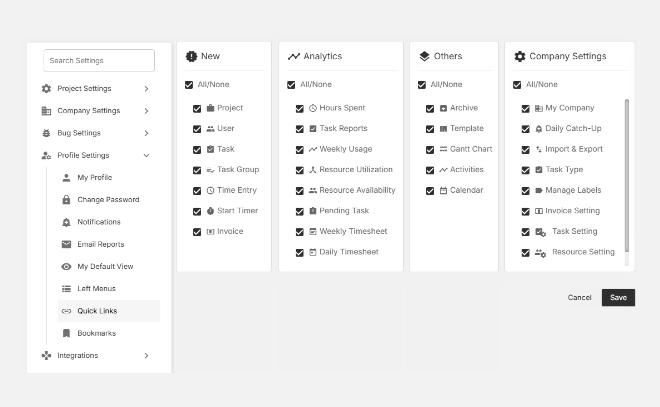Viewport: 660px width, 407px height.
Task: Click the Calendar icon in Others
Action: (443, 191)
